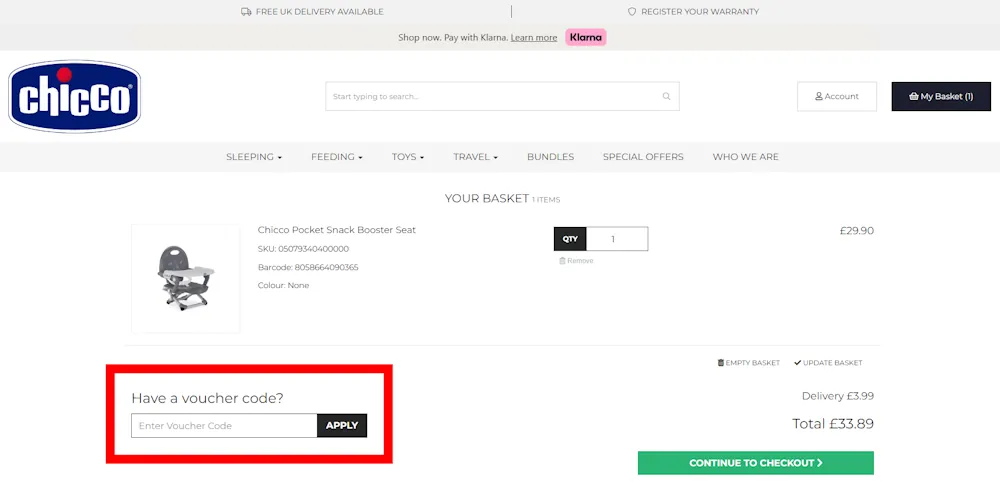This screenshot has height=483, width=1000.
Task: Update the basket
Action: pos(828,362)
